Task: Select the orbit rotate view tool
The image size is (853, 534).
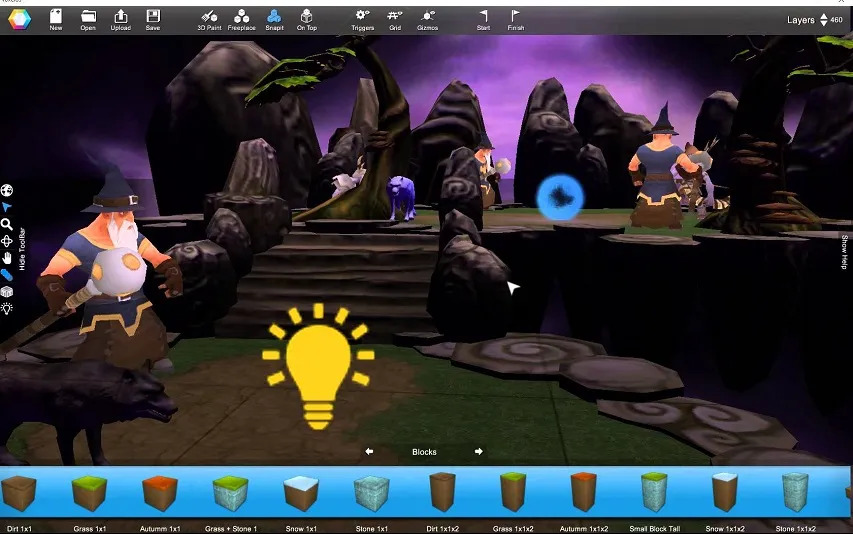Action: 7,241
